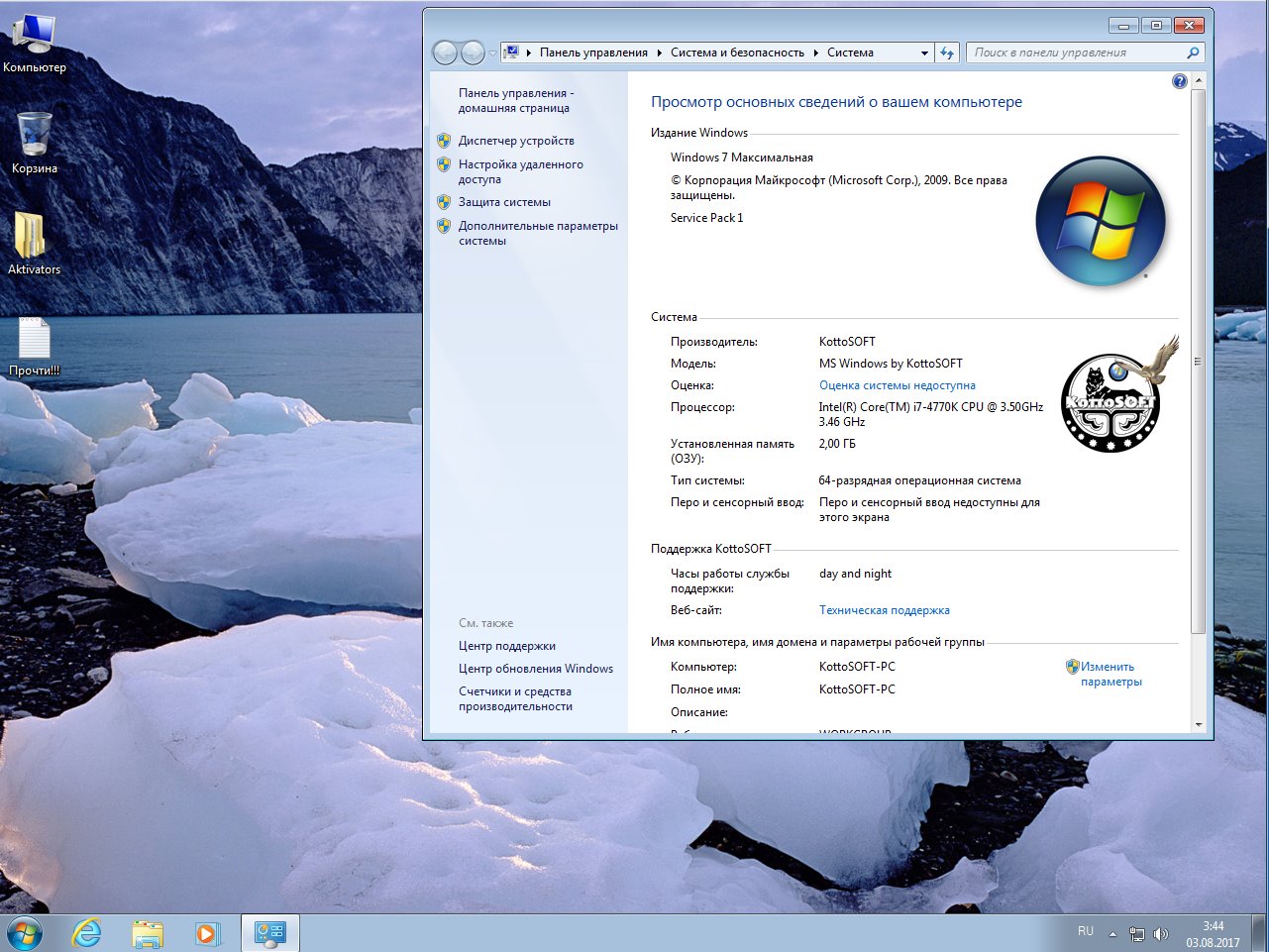Image resolution: width=1269 pixels, height=952 pixels.
Task: Click the network icon in system tray
Action: tap(1137, 933)
